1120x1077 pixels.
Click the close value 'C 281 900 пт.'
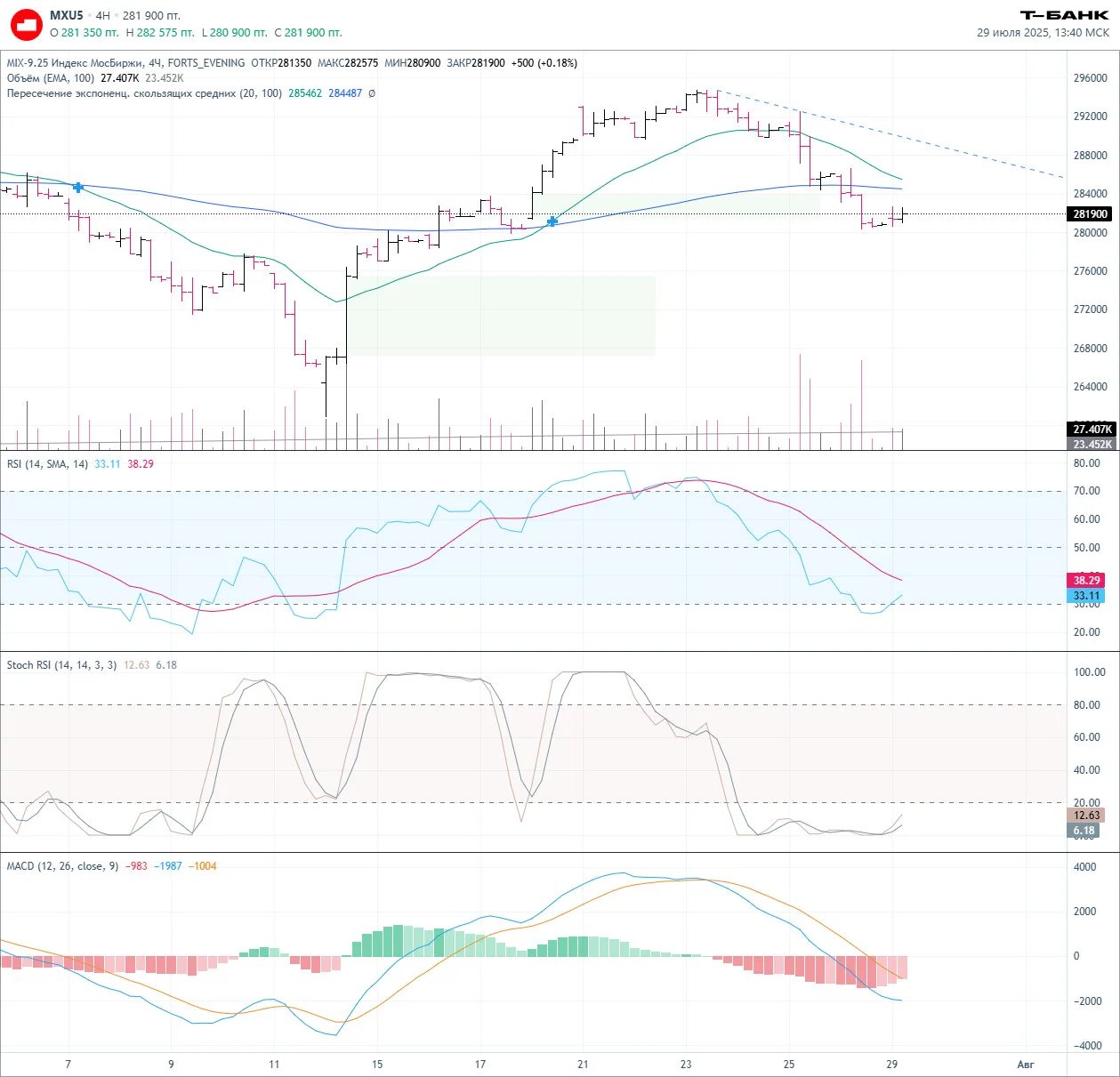(x=309, y=33)
